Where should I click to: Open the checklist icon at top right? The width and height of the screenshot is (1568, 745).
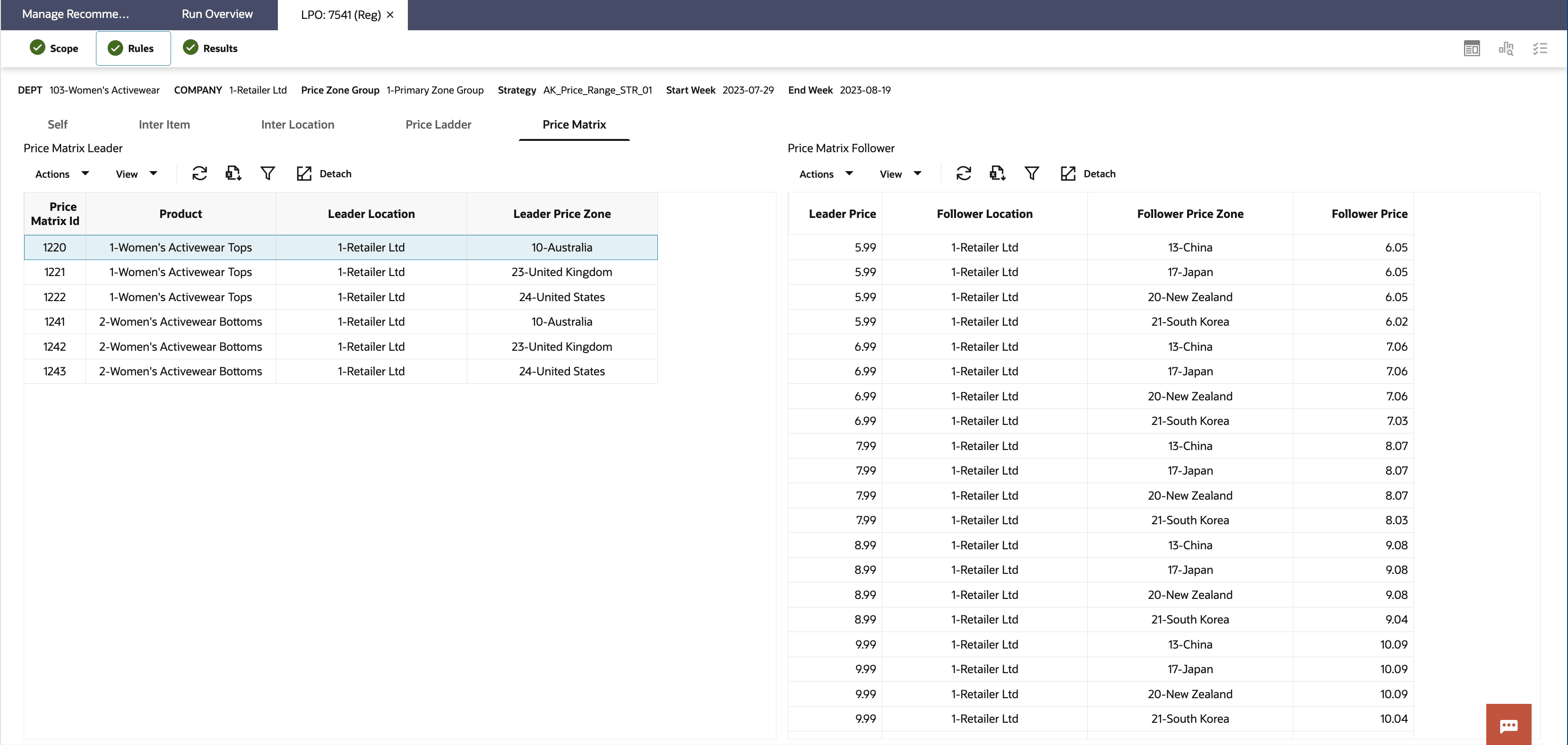pyautogui.click(x=1539, y=48)
